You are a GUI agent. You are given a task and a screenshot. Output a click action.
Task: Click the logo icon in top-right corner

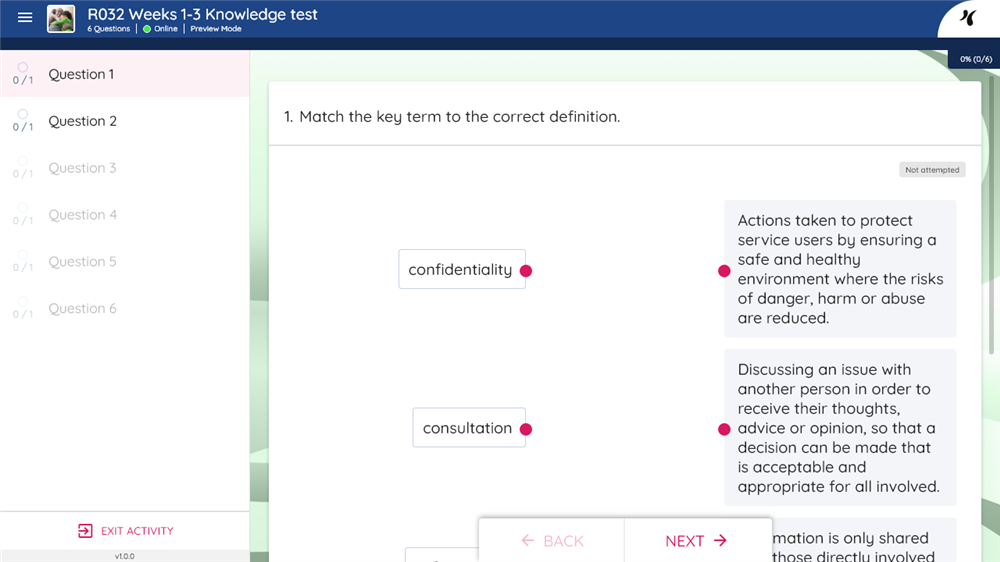(x=968, y=17)
